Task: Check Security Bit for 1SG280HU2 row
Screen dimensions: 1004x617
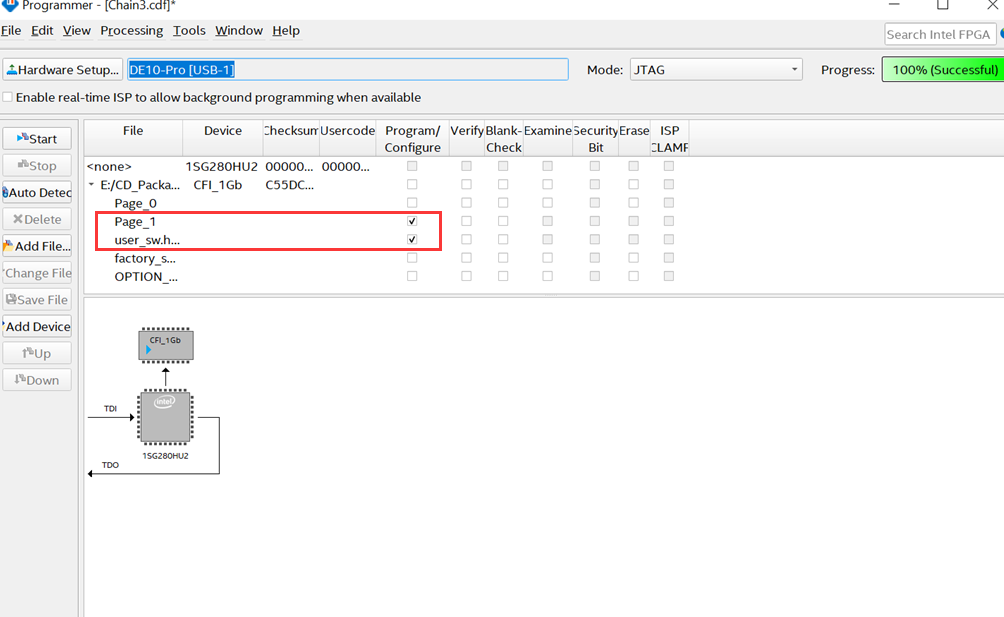Action: tap(595, 166)
